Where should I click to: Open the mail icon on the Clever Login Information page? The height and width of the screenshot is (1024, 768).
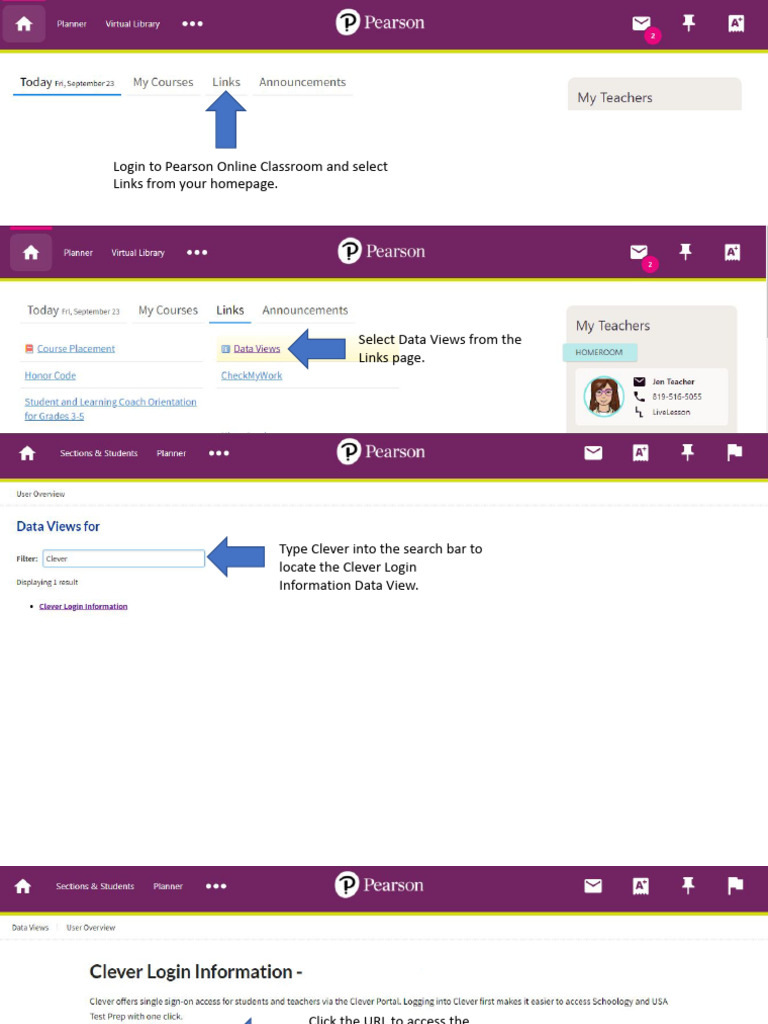pyautogui.click(x=593, y=886)
